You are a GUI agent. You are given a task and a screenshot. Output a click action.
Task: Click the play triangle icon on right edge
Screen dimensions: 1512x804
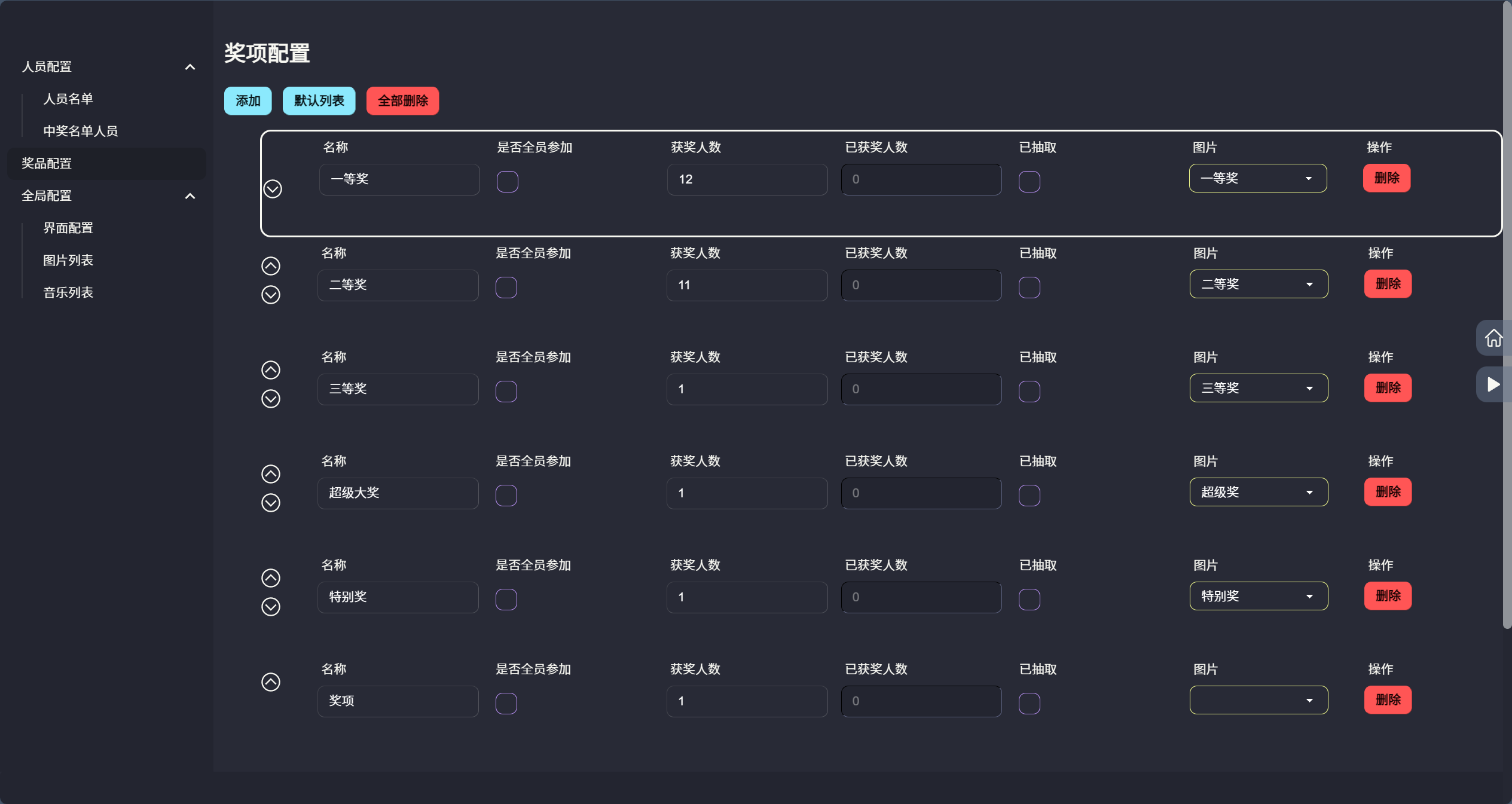[1493, 384]
